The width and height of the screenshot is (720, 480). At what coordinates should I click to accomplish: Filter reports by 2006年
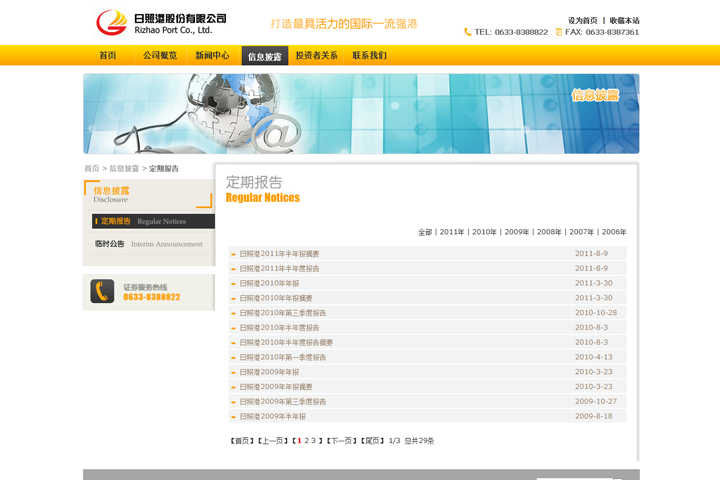coord(614,232)
